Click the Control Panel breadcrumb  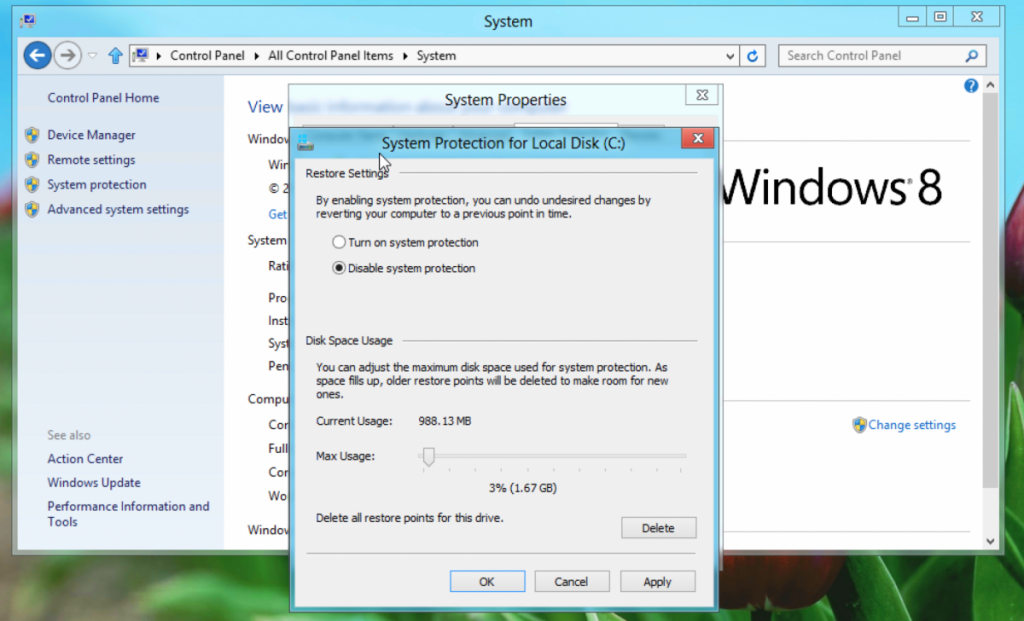tap(207, 56)
